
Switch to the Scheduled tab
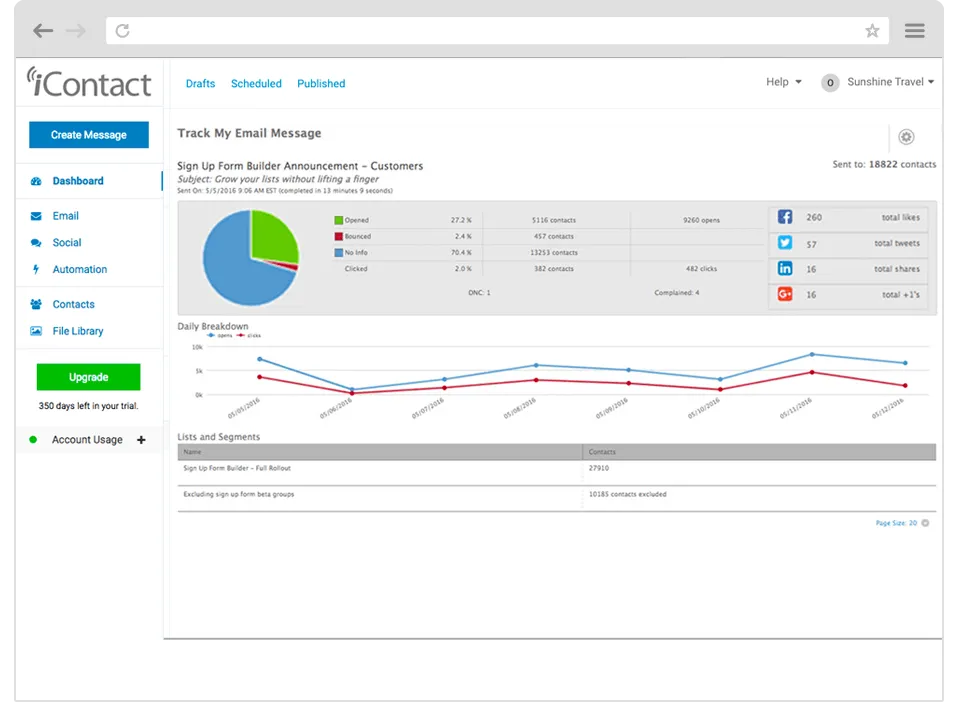[256, 84]
